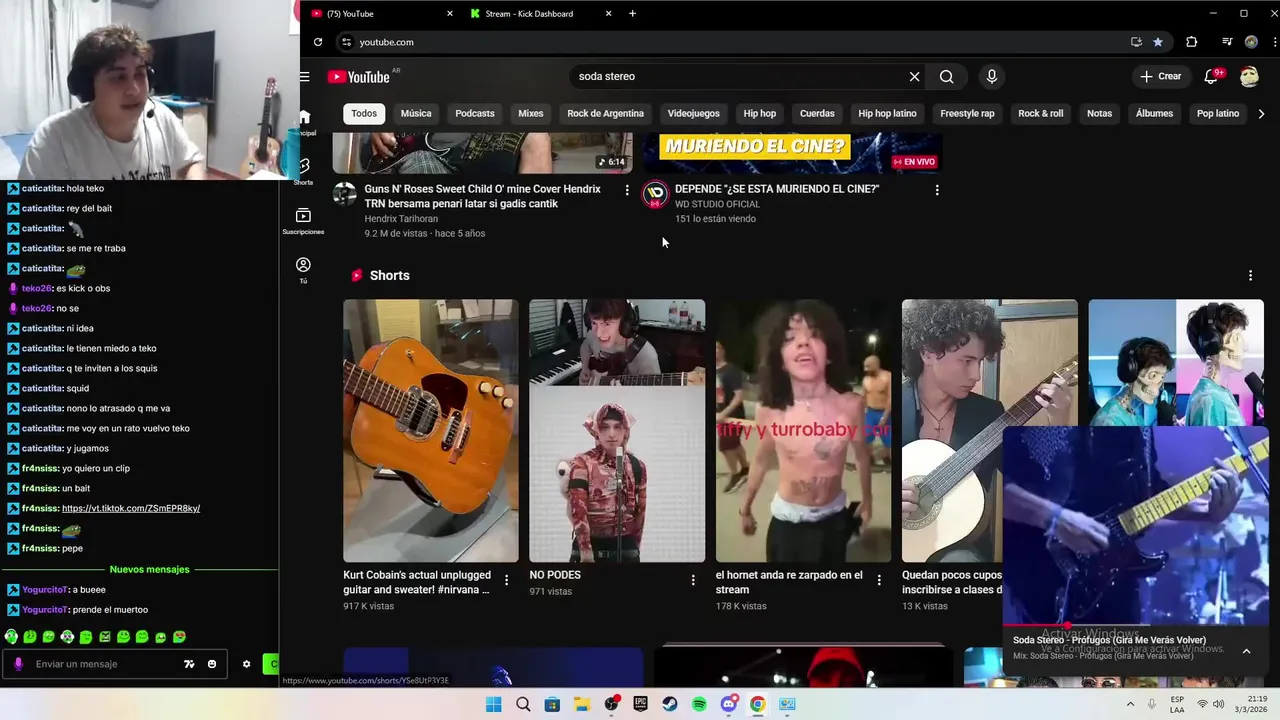Open Suscripciones in the sidebar
Viewport: 1280px width, 720px height.
[x=303, y=221]
